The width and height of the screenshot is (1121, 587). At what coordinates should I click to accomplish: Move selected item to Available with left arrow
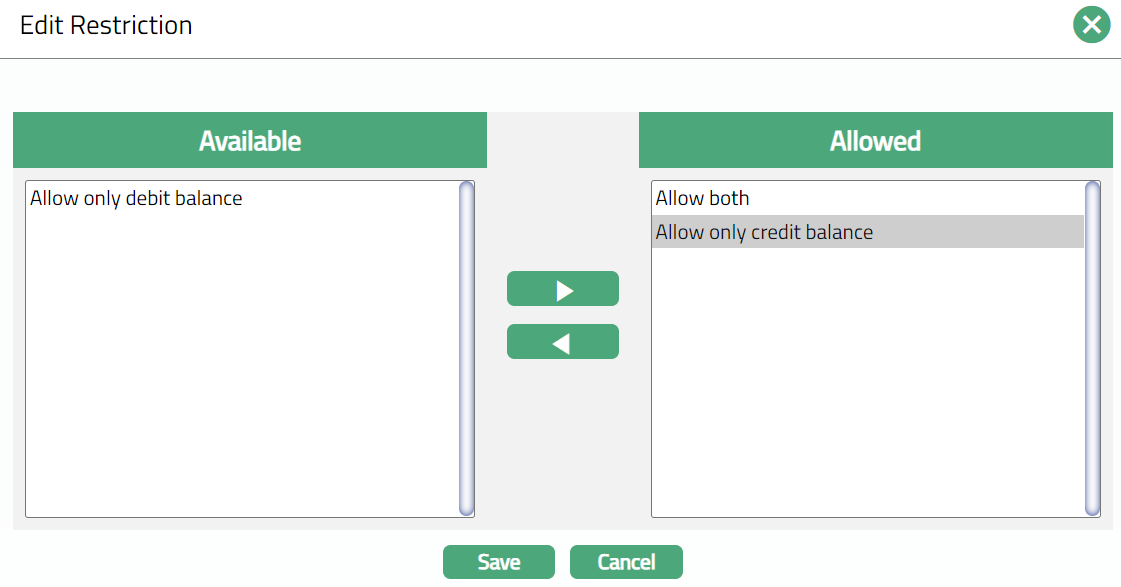point(563,342)
